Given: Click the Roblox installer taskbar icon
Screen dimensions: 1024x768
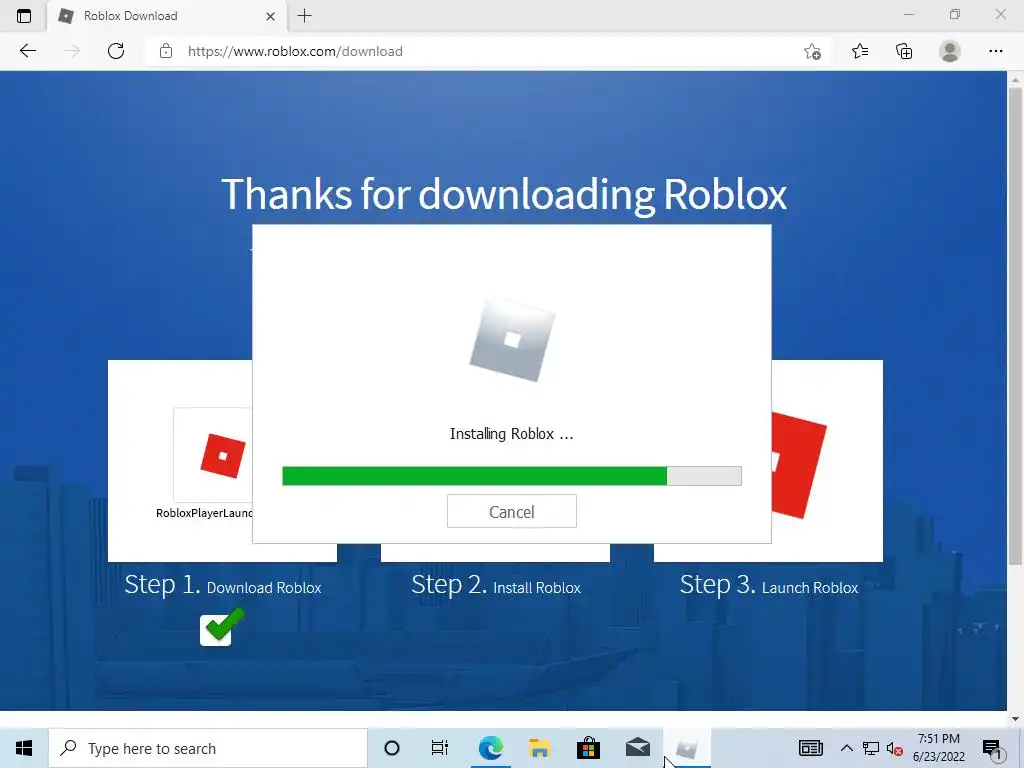Looking at the screenshot, I should click(x=687, y=748).
